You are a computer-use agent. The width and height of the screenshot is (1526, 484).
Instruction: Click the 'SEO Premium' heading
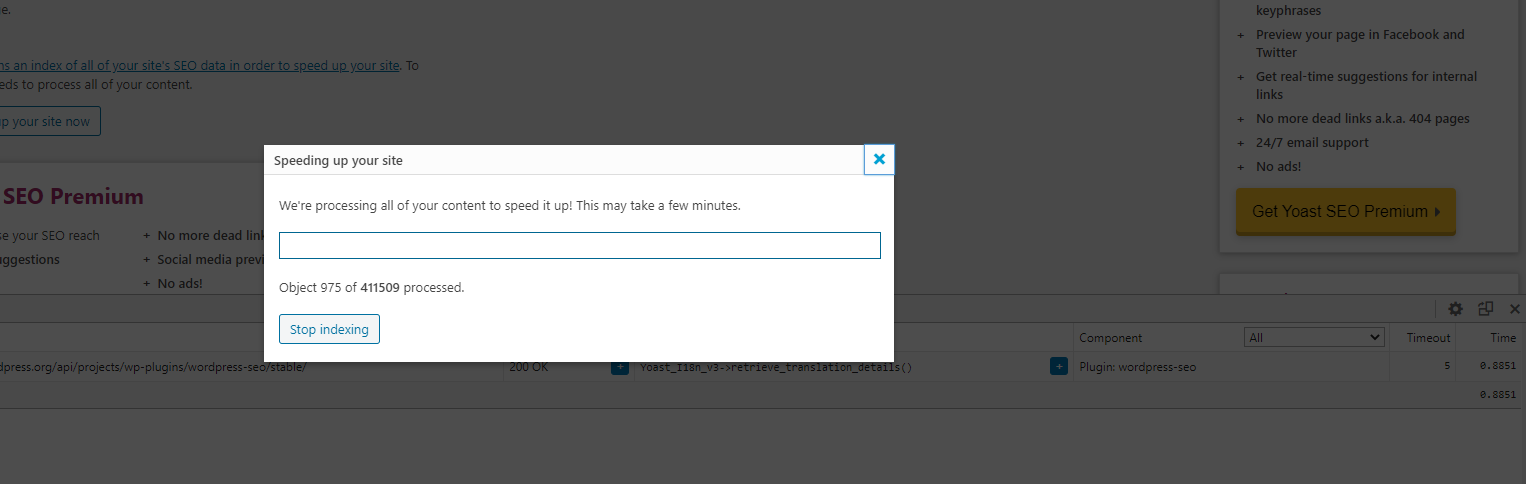(73, 197)
